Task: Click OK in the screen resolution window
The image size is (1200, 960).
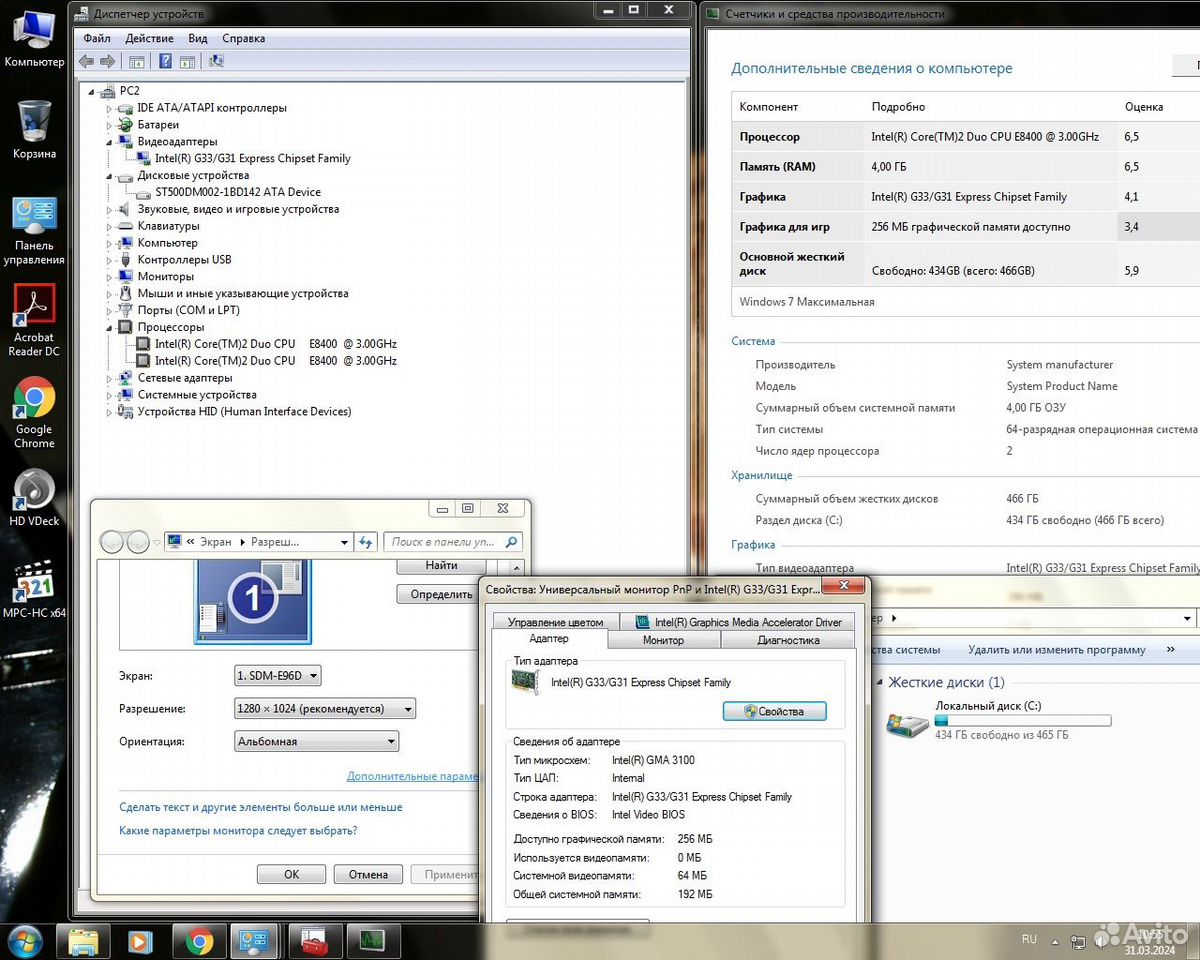Action: [291, 874]
